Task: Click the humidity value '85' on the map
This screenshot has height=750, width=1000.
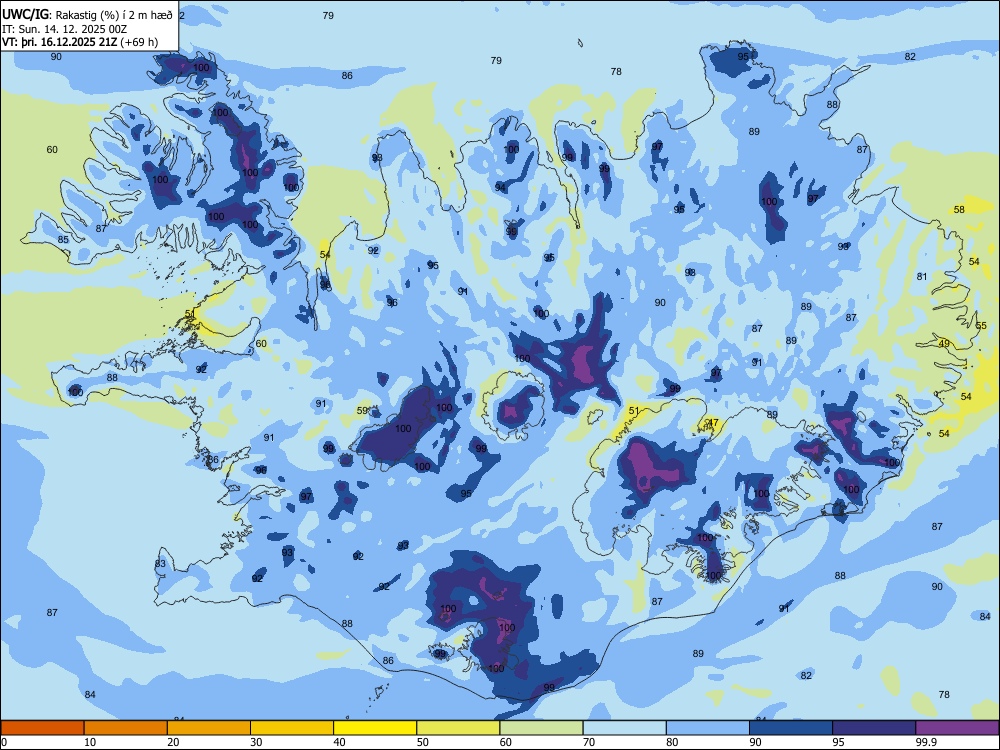Action: (x=63, y=239)
